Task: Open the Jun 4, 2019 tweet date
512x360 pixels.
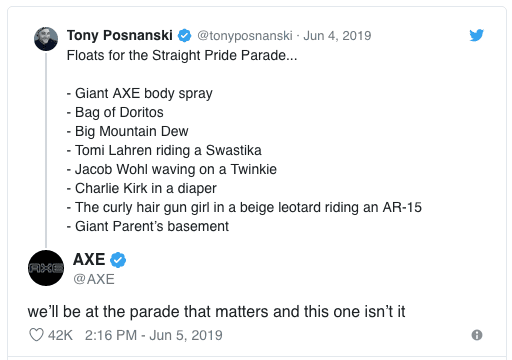Action: point(337,36)
